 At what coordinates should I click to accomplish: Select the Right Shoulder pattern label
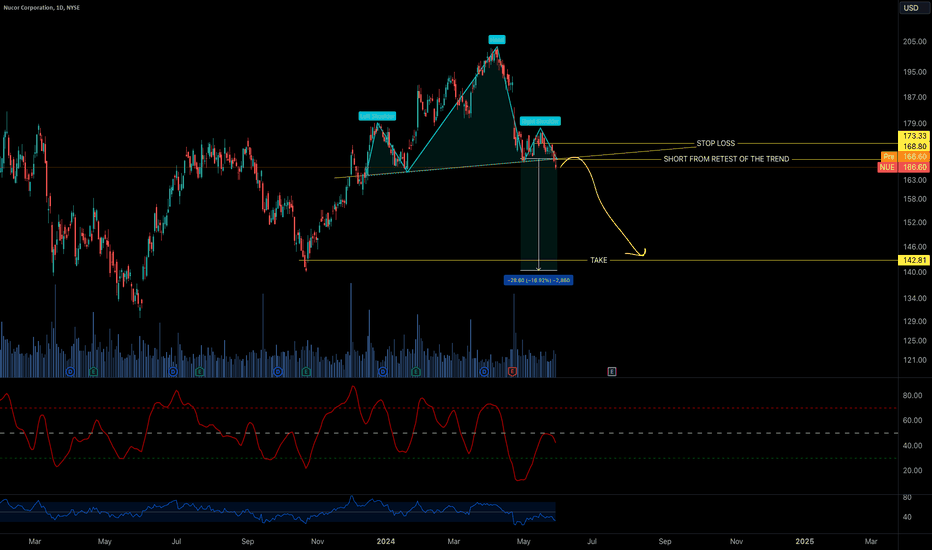[x=540, y=121]
